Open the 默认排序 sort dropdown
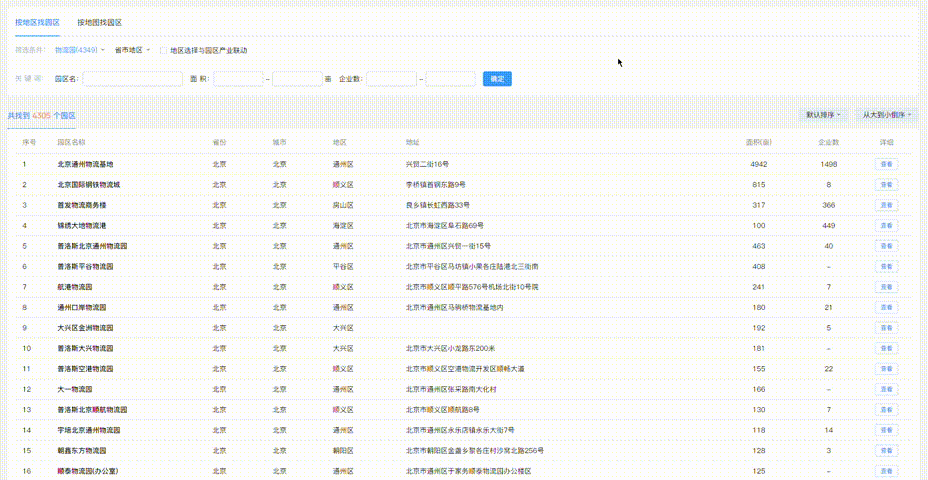The image size is (928, 480). click(x=824, y=115)
